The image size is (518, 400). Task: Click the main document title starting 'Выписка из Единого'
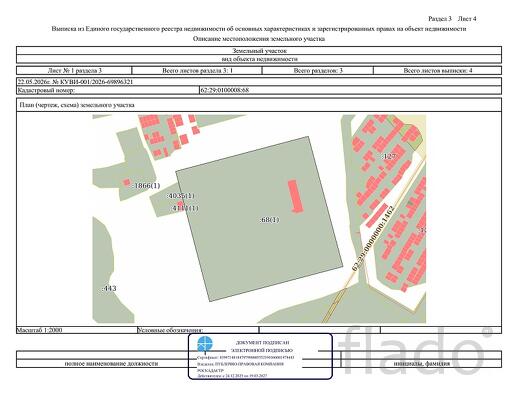(259, 29)
